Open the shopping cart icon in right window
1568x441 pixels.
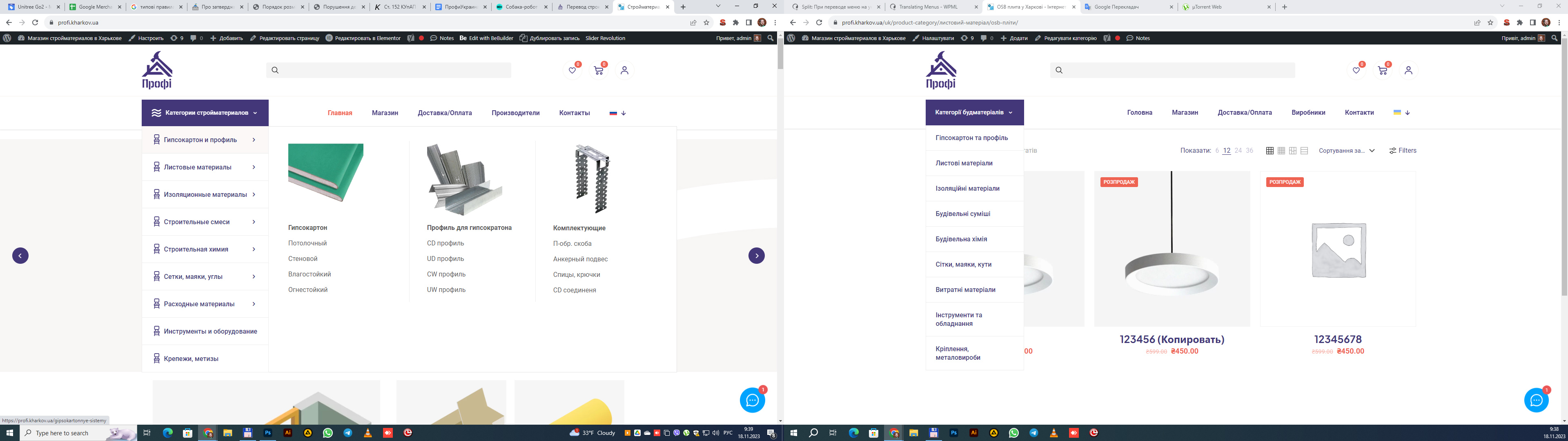pos(1382,70)
